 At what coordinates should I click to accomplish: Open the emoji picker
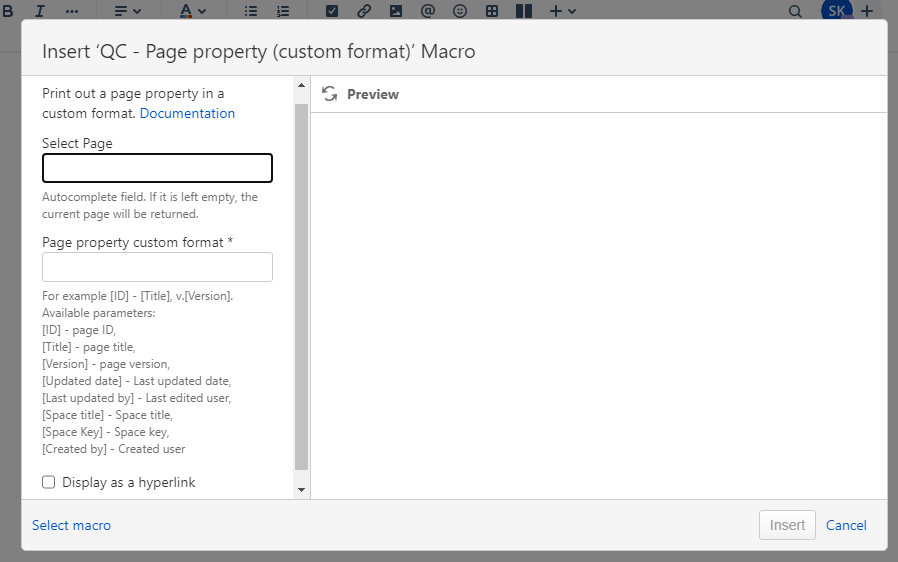(460, 11)
